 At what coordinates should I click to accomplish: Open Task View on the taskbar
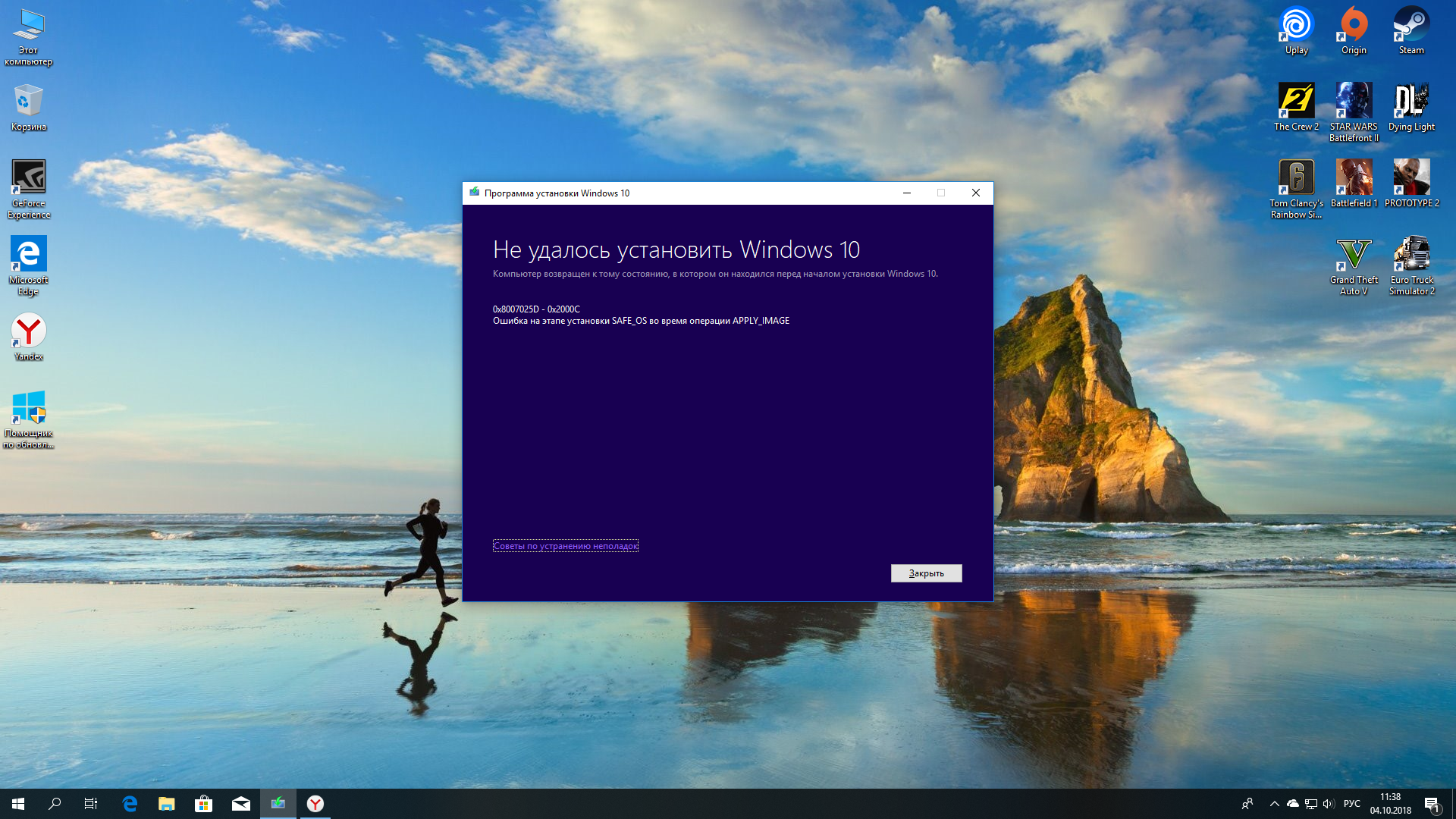91,804
